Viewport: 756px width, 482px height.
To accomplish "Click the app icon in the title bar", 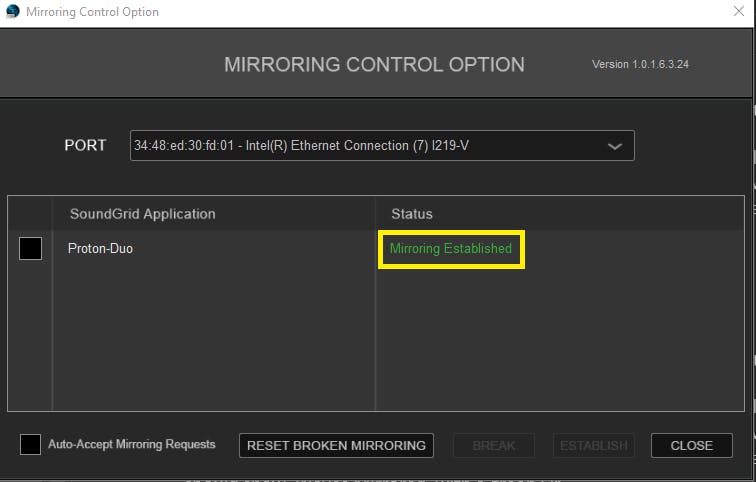I will tap(12, 12).
